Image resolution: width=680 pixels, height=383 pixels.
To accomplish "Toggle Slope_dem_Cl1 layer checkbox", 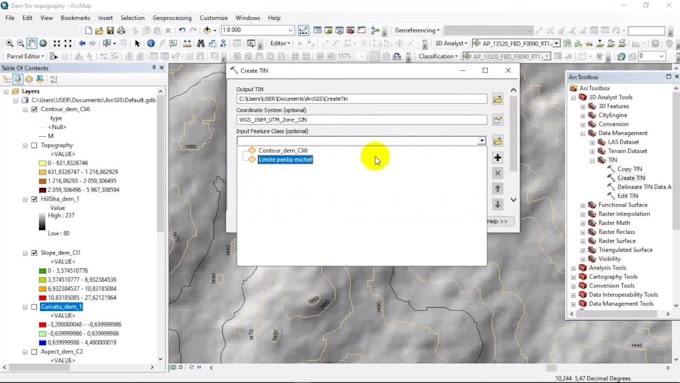I will pos(34,253).
